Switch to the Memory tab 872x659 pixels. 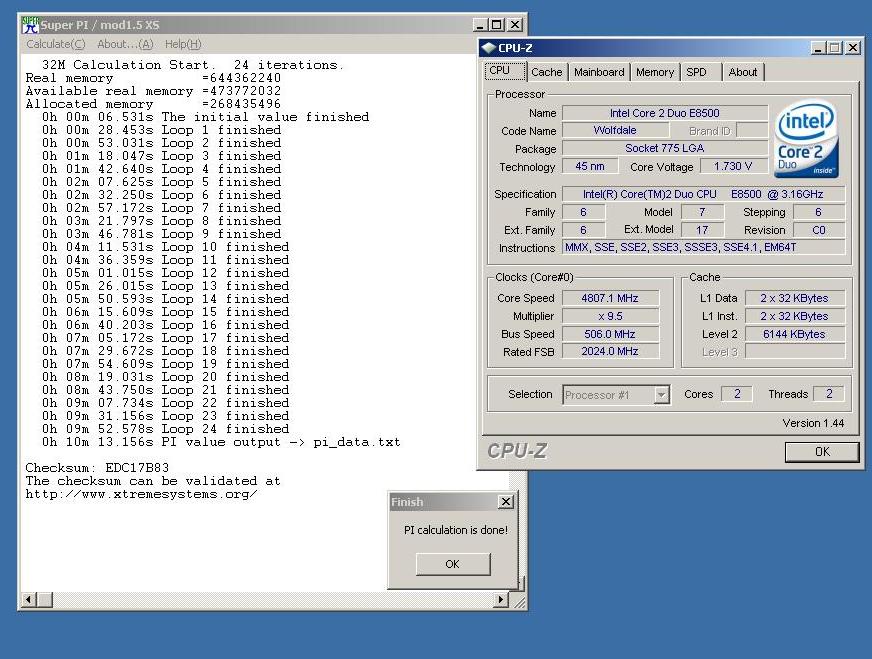655,72
